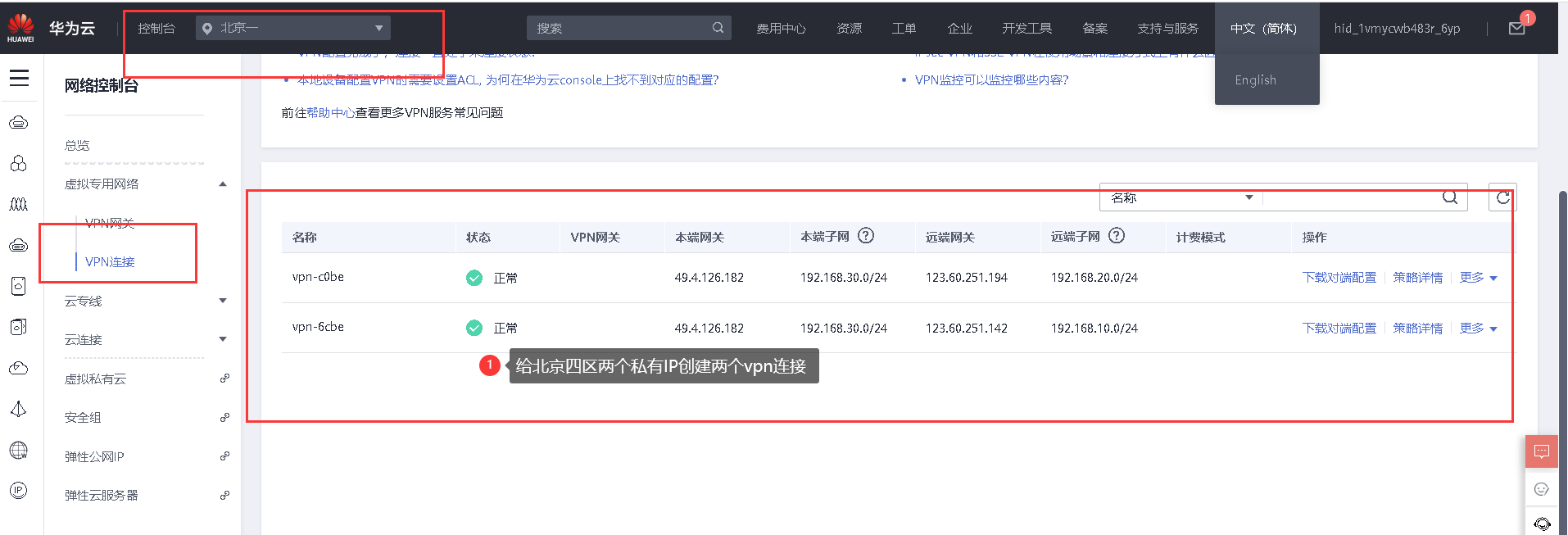Open the red feedback chat icon
The width and height of the screenshot is (1568, 535).
(1541, 451)
